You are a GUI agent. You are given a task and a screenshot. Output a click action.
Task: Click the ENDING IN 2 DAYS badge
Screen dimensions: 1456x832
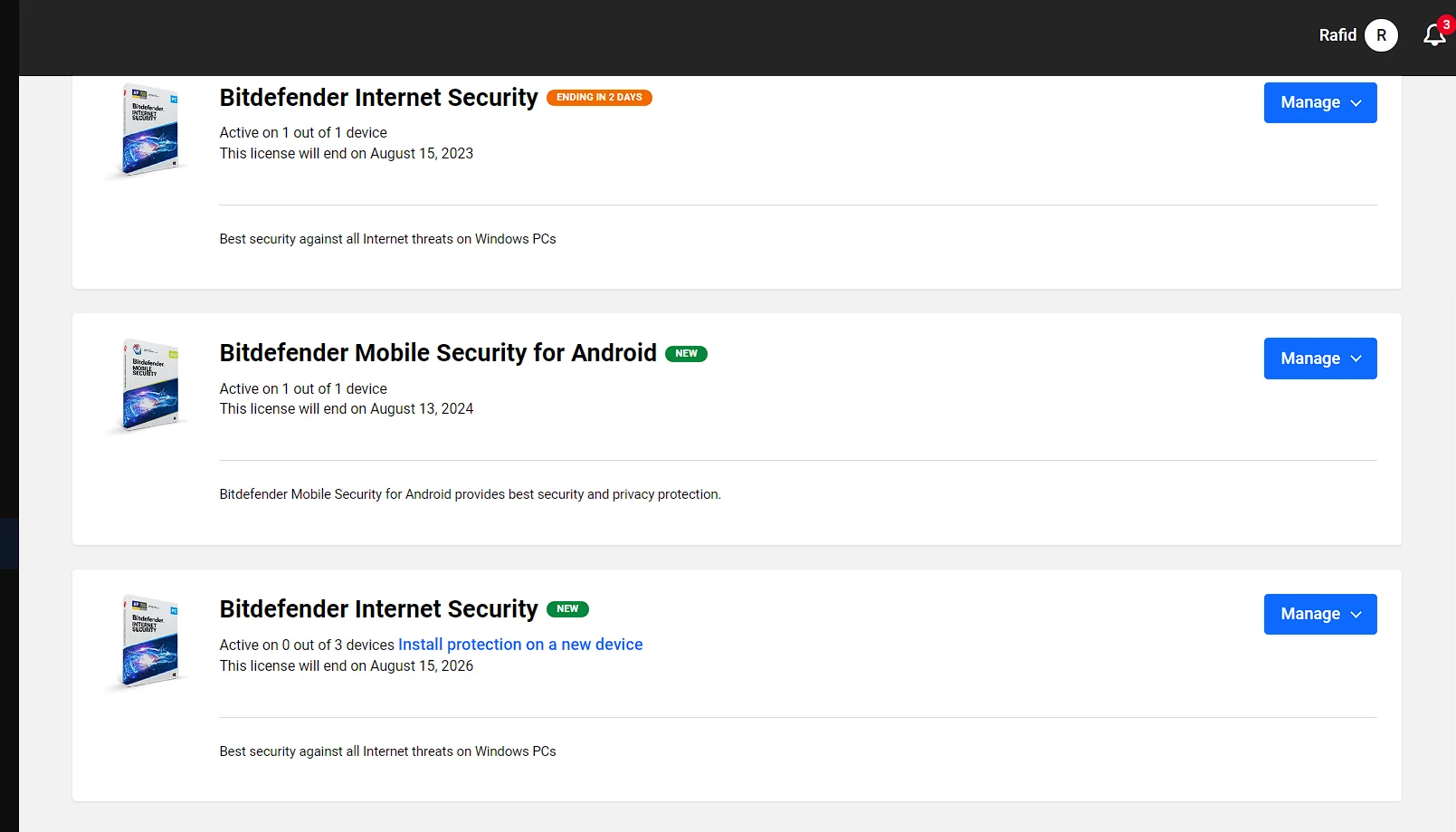click(599, 97)
